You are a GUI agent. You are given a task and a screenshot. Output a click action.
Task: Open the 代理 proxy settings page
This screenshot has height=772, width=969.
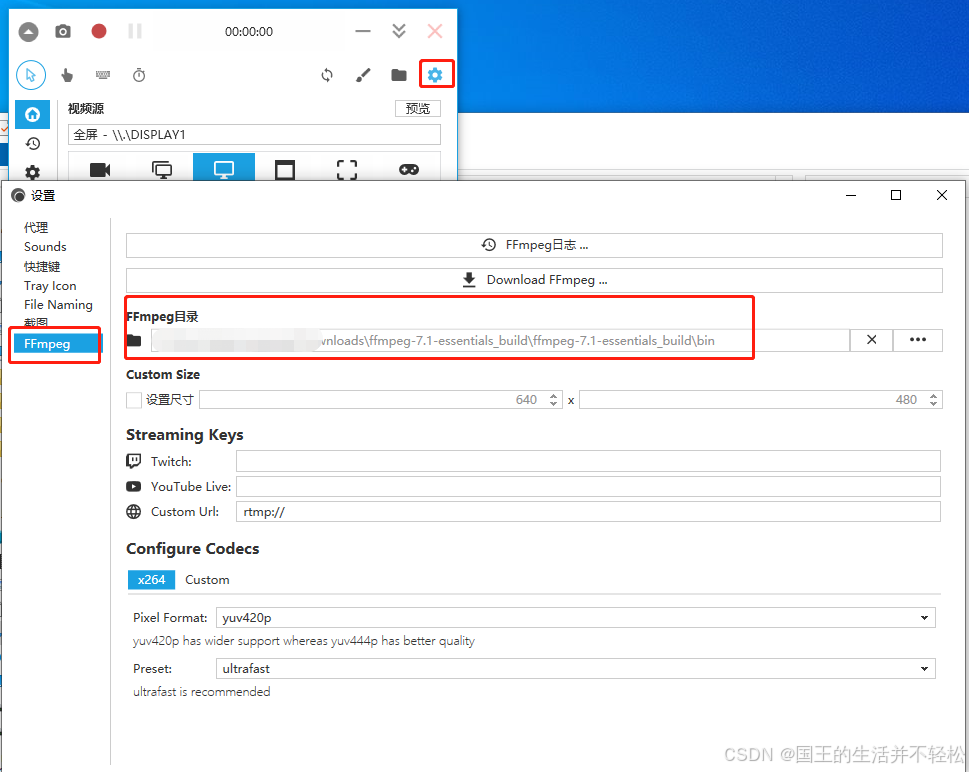(36, 227)
